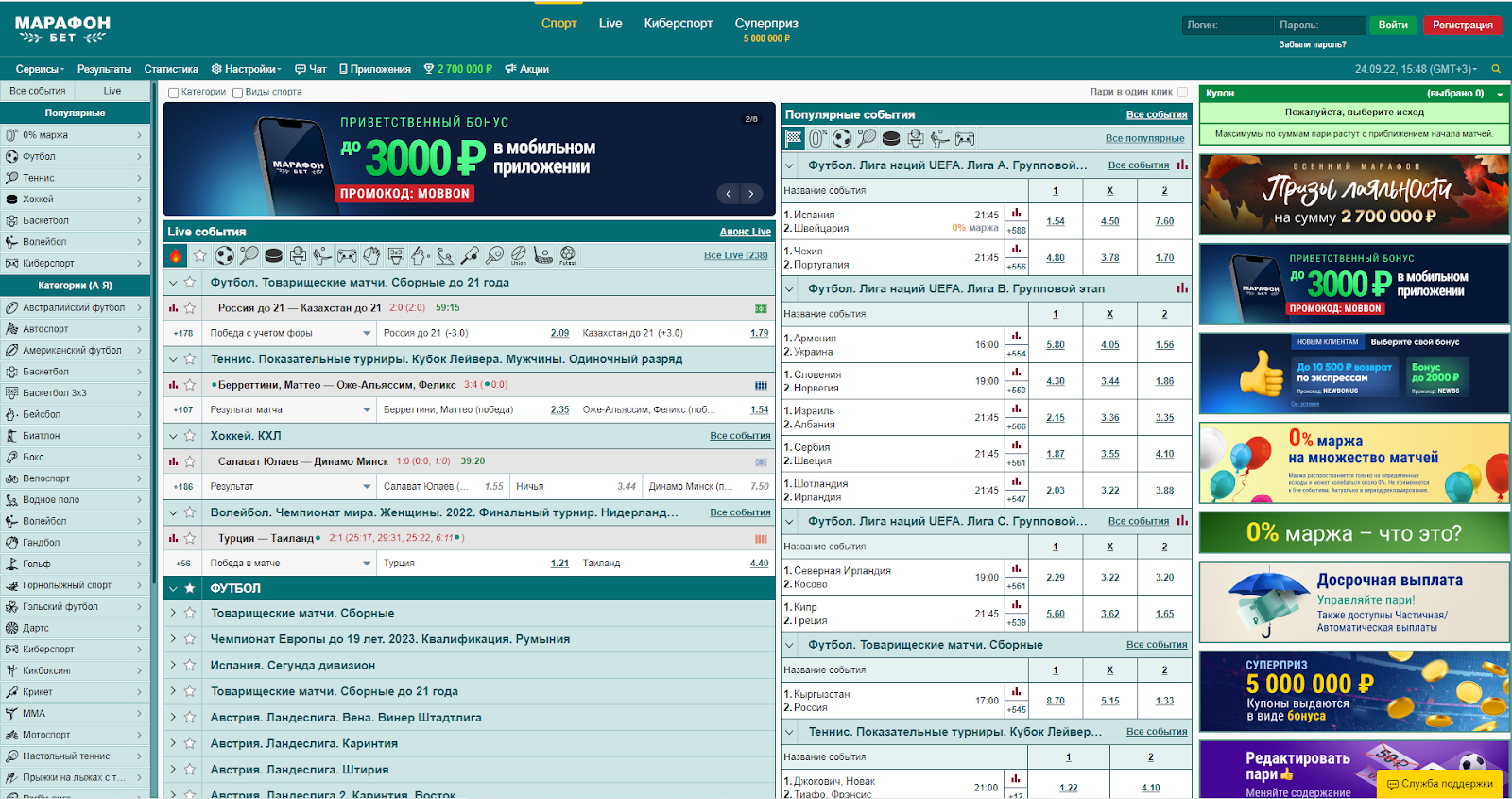Filter Live events by gamepad esports icon

[347, 255]
